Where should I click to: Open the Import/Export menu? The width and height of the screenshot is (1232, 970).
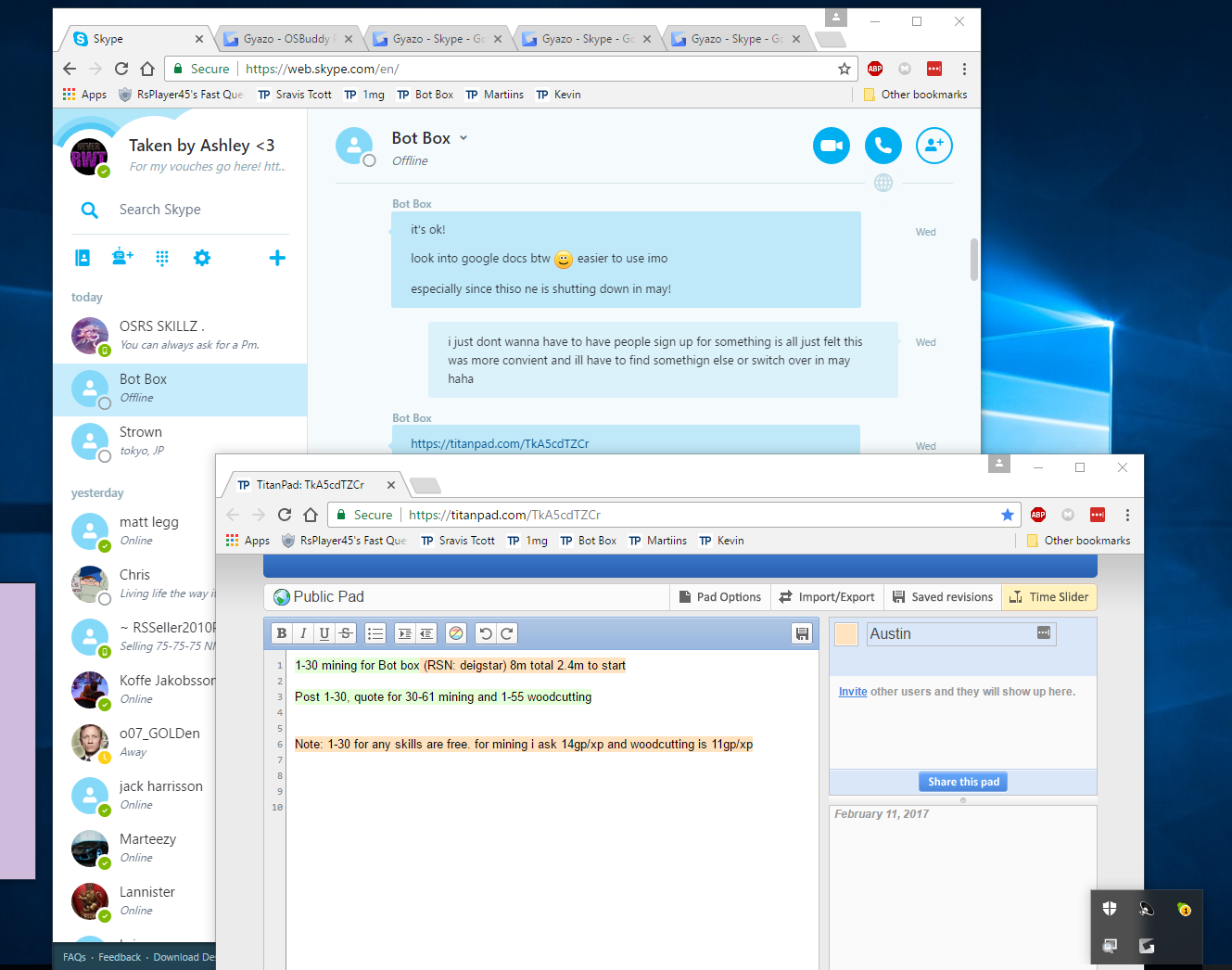point(827,597)
